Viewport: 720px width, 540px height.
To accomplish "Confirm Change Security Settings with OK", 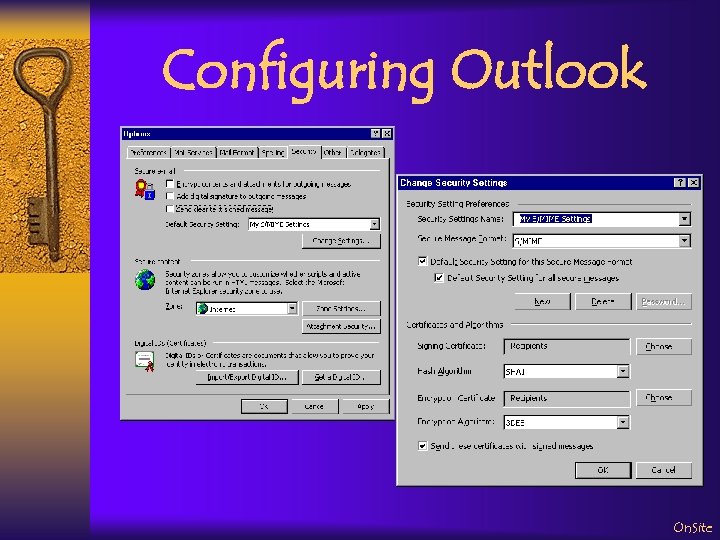I will [603, 470].
